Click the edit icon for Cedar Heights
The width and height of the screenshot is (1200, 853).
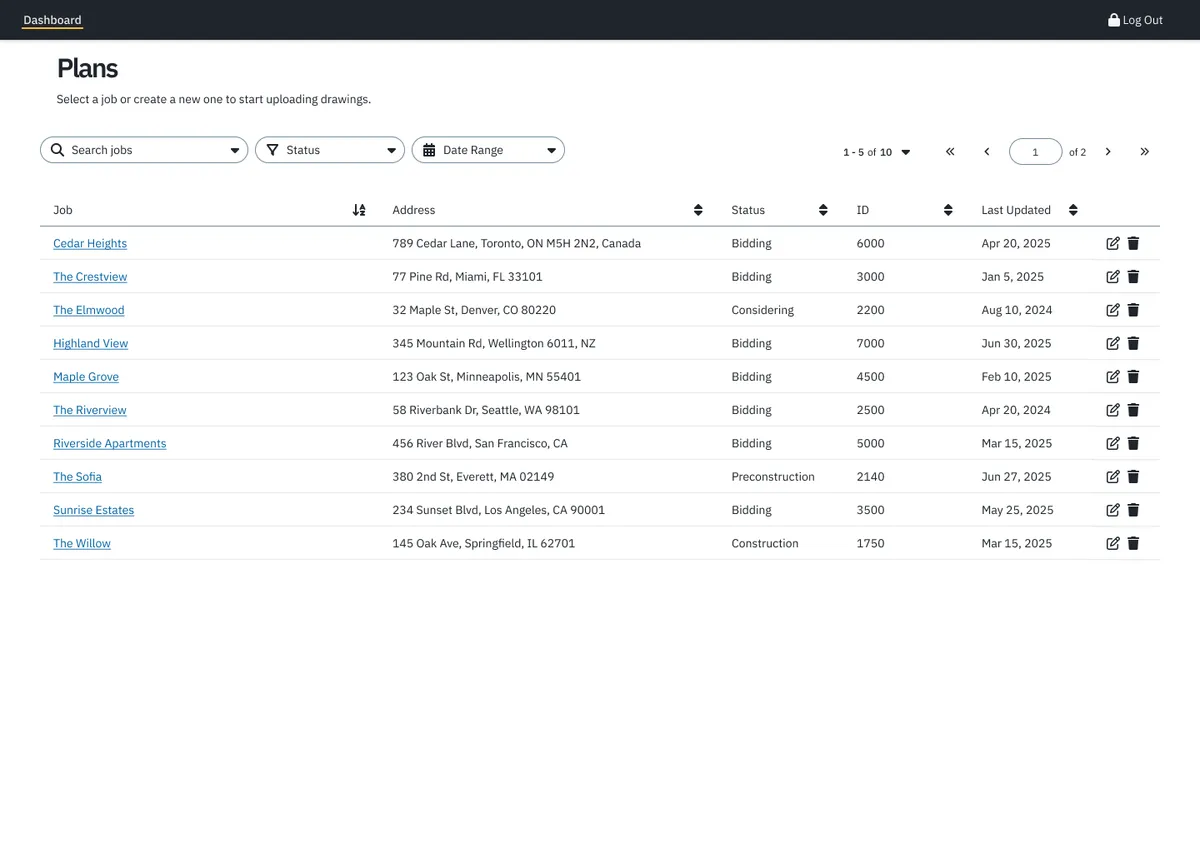(x=1113, y=243)
